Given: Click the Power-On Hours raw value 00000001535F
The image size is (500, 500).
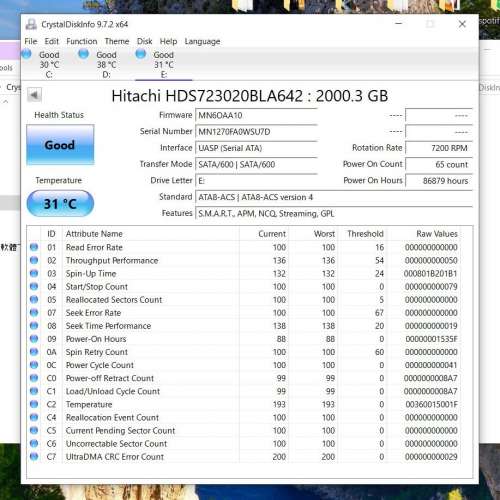Looking at the screenshot, I should pyautogui.click(x=431, y=339).
